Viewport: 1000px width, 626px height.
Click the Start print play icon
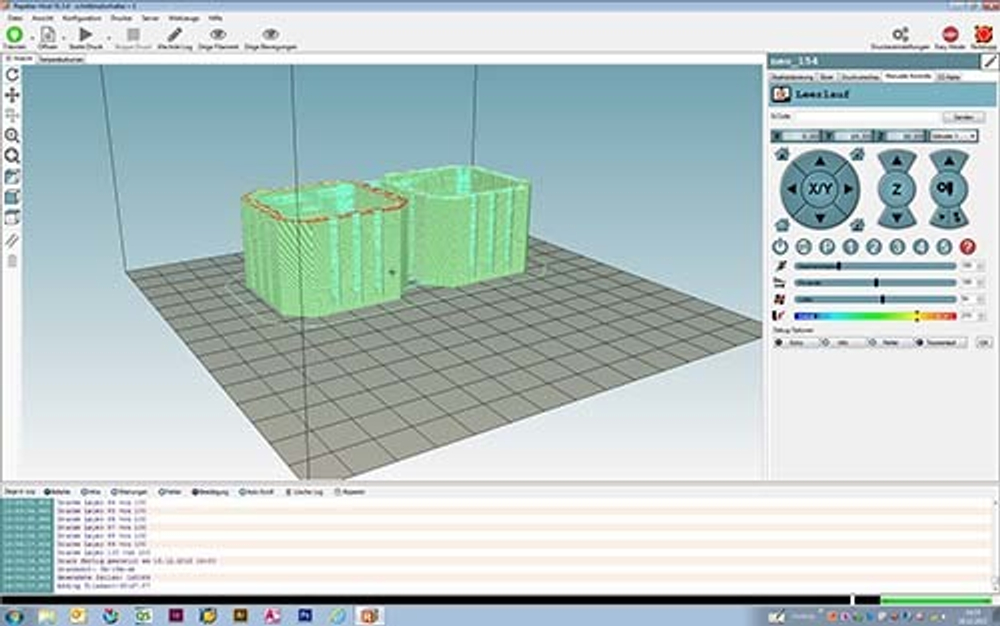tap(86, 35)
